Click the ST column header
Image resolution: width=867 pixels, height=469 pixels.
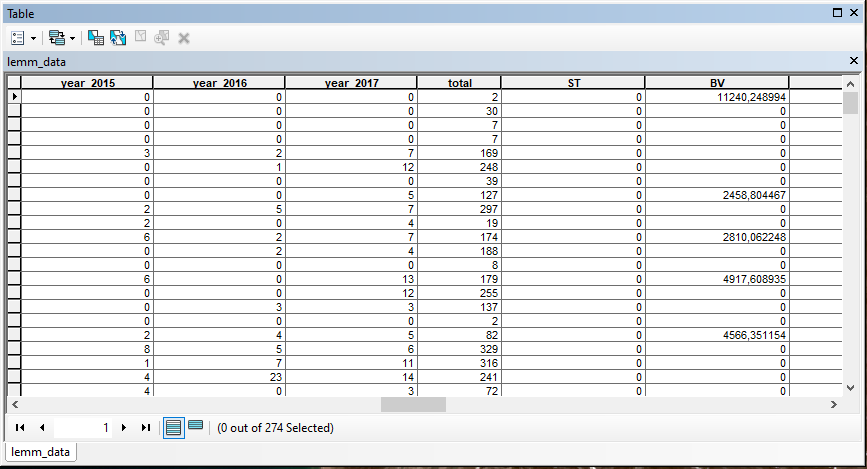click(573, 83)
